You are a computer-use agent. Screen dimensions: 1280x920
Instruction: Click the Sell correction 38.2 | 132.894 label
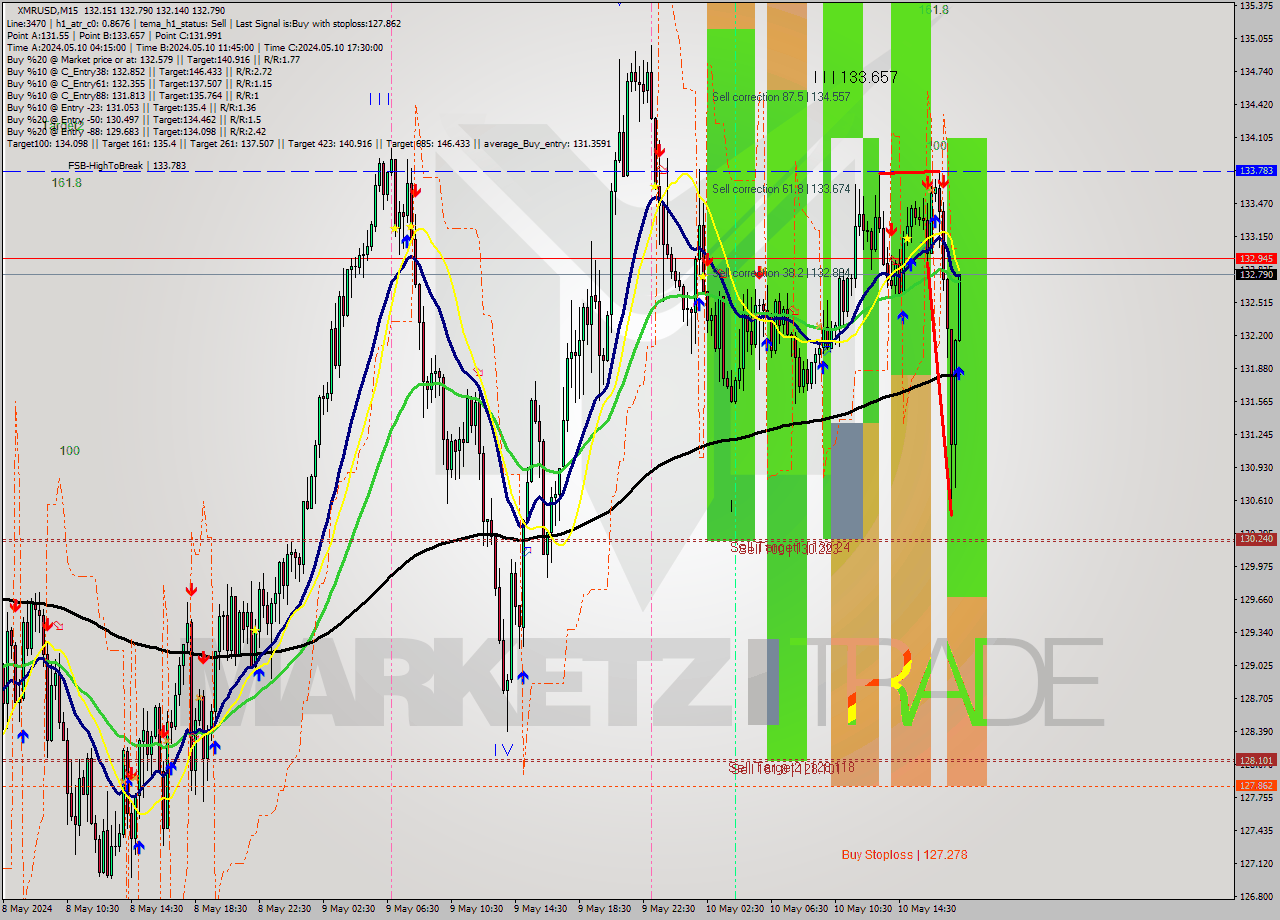(781, 273)
